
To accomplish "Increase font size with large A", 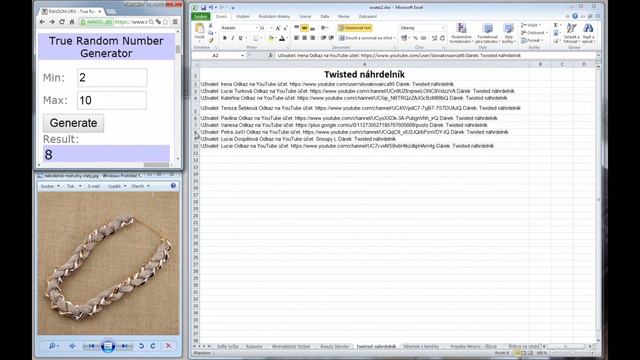I will pyautogui.click(x=278, y=28).
